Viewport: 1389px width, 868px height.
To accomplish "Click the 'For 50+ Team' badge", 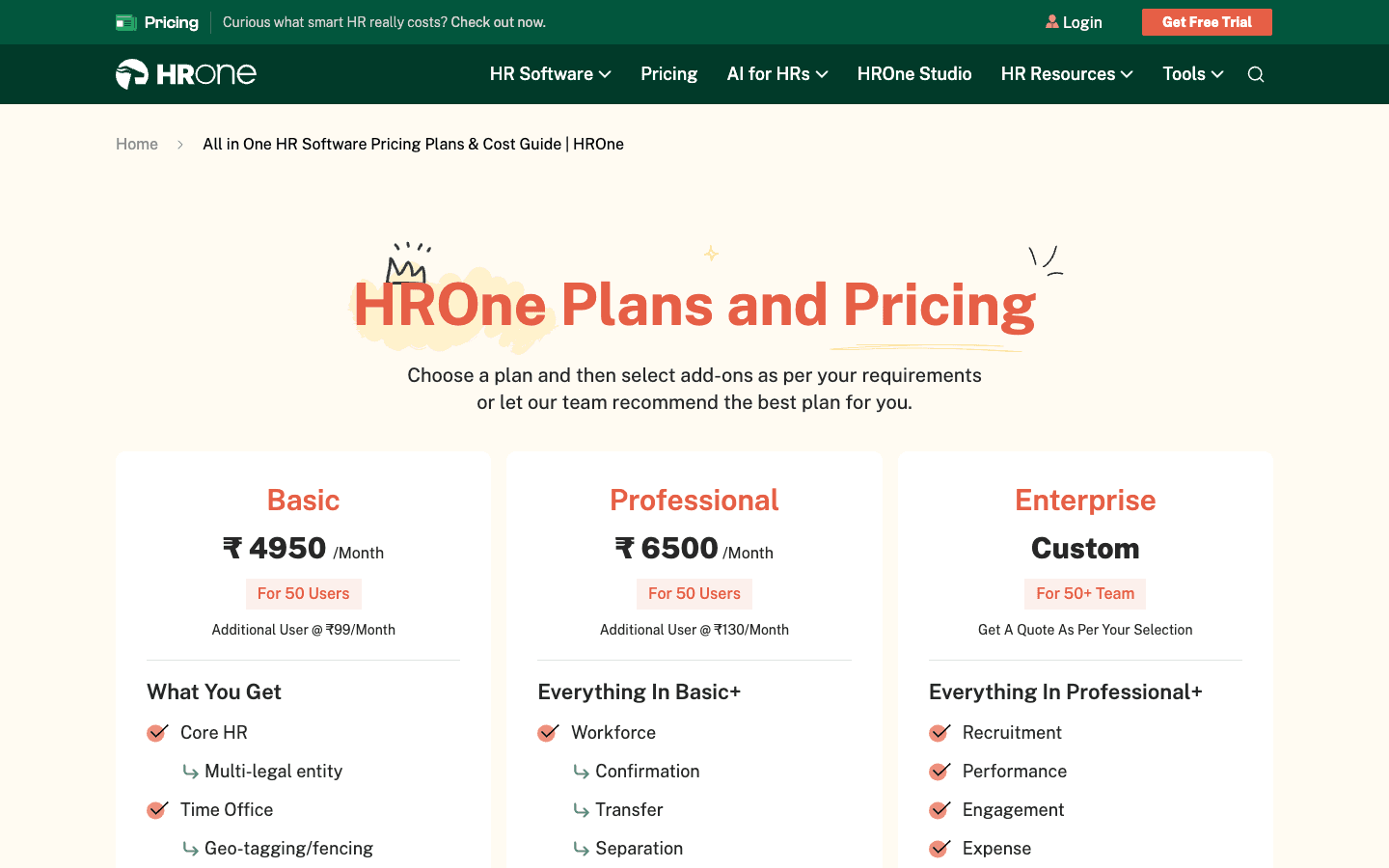I will [x=1085, y=594].
